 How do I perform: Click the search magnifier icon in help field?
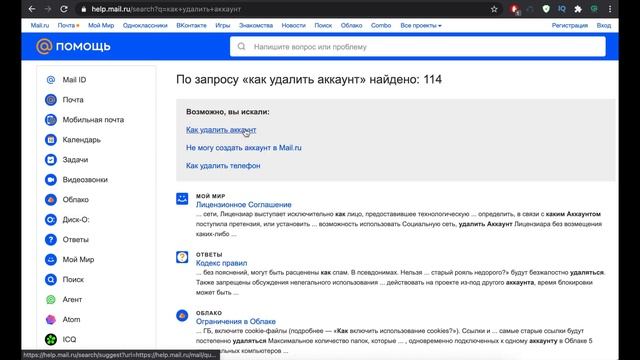coord(241,47)
